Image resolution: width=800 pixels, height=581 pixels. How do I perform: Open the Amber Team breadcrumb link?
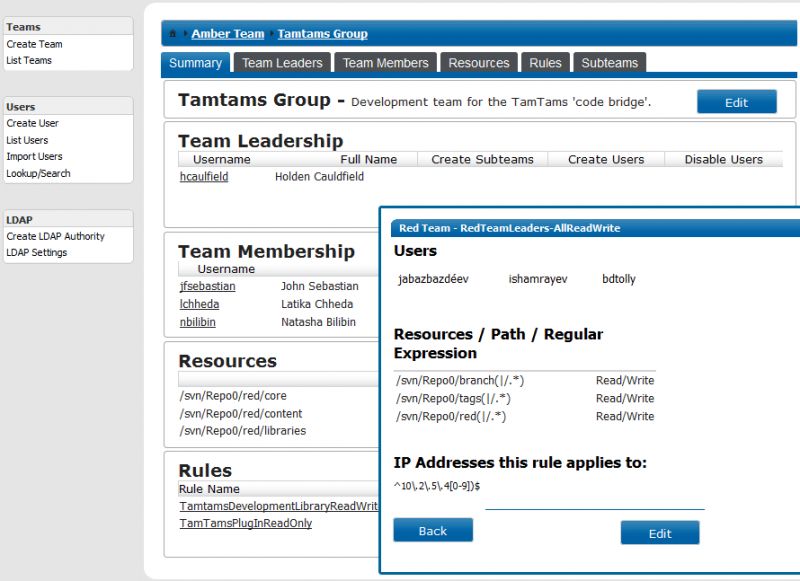(228, 34)
